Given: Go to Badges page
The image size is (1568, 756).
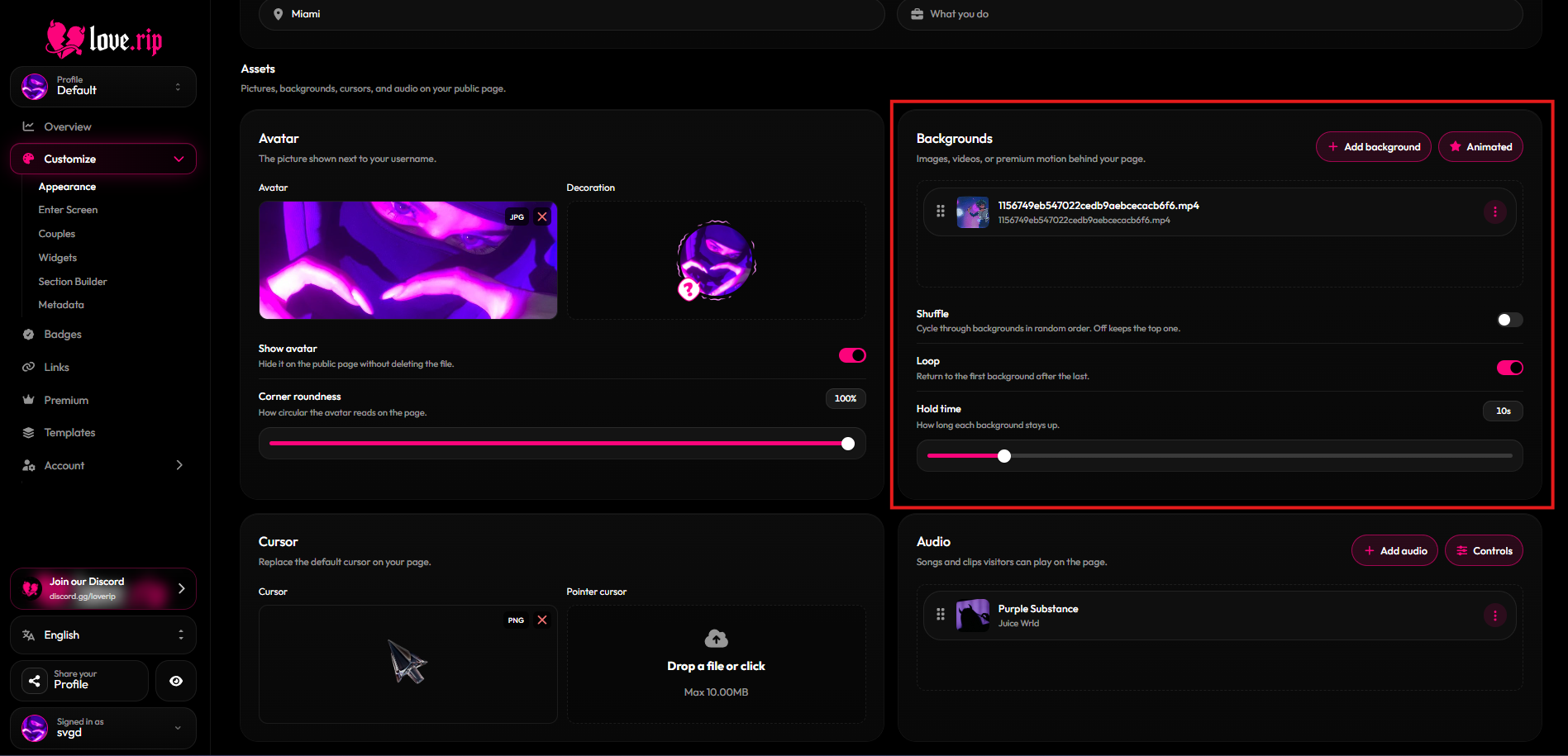Looking at the screenshot, I should pyautogui.click(x=63, y=335).
